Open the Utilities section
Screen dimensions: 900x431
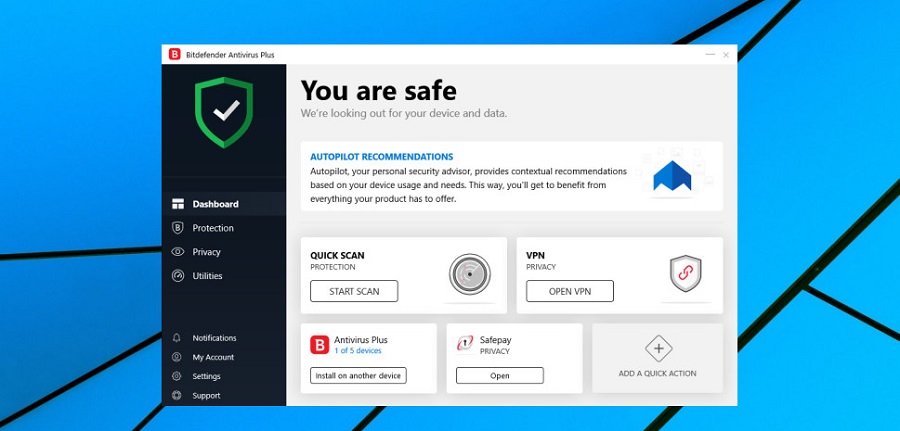224,275
